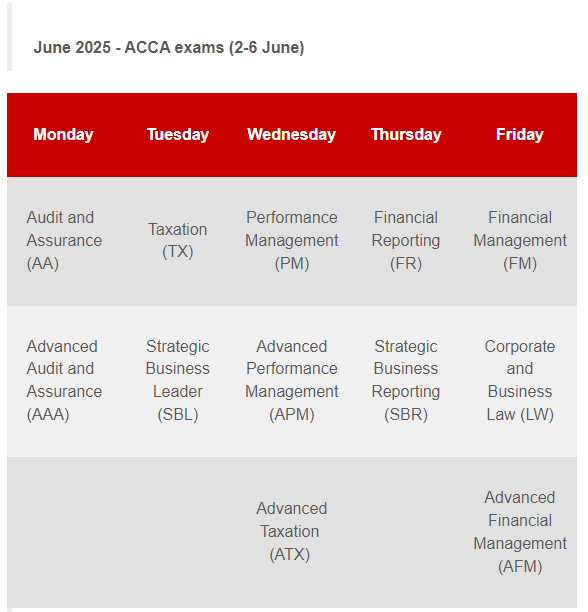Click the Financial Reporting (FR) cell
588x612 pixels.
pos(406,240)
